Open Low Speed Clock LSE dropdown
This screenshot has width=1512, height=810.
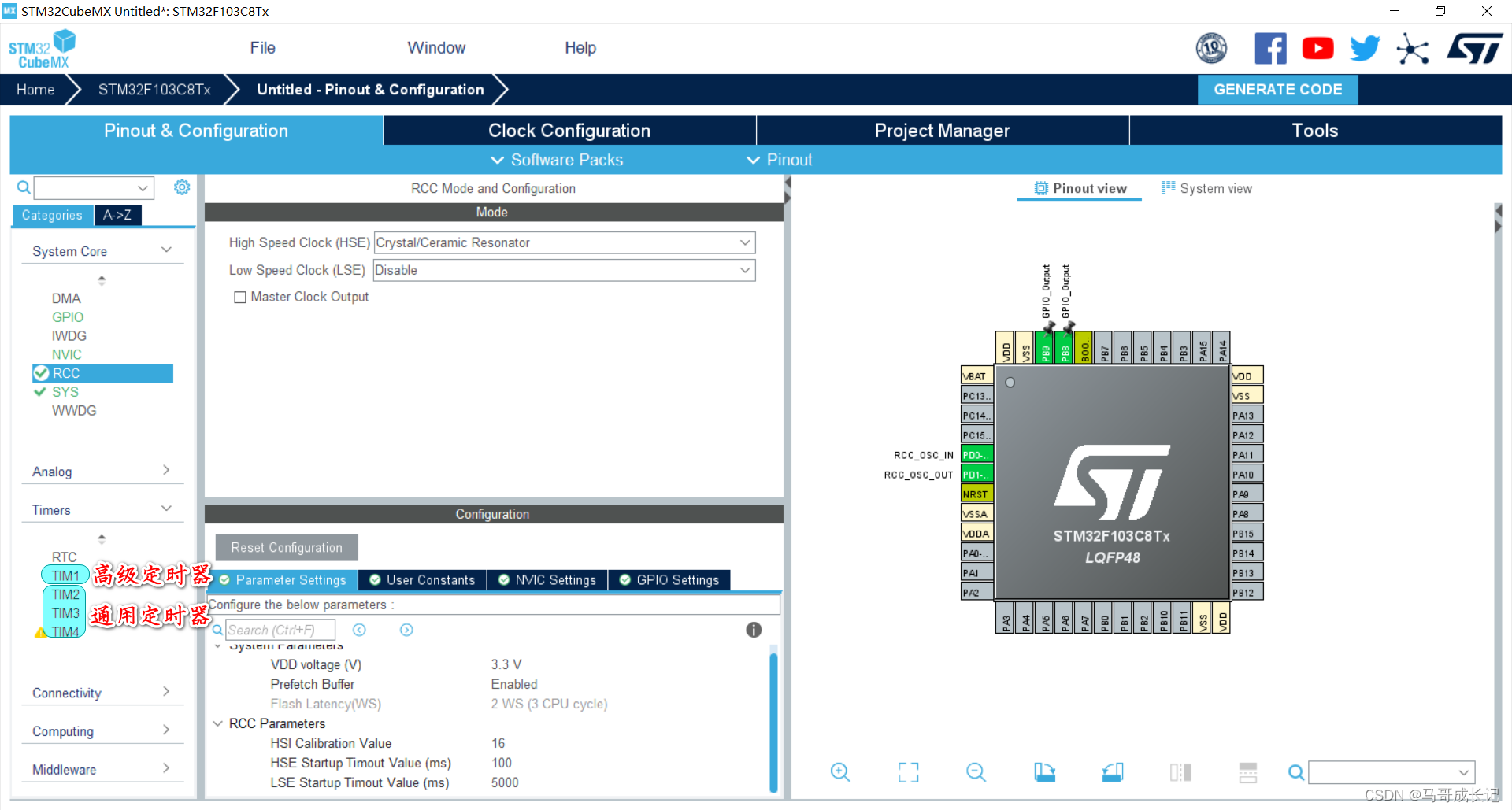pos(565,270)
